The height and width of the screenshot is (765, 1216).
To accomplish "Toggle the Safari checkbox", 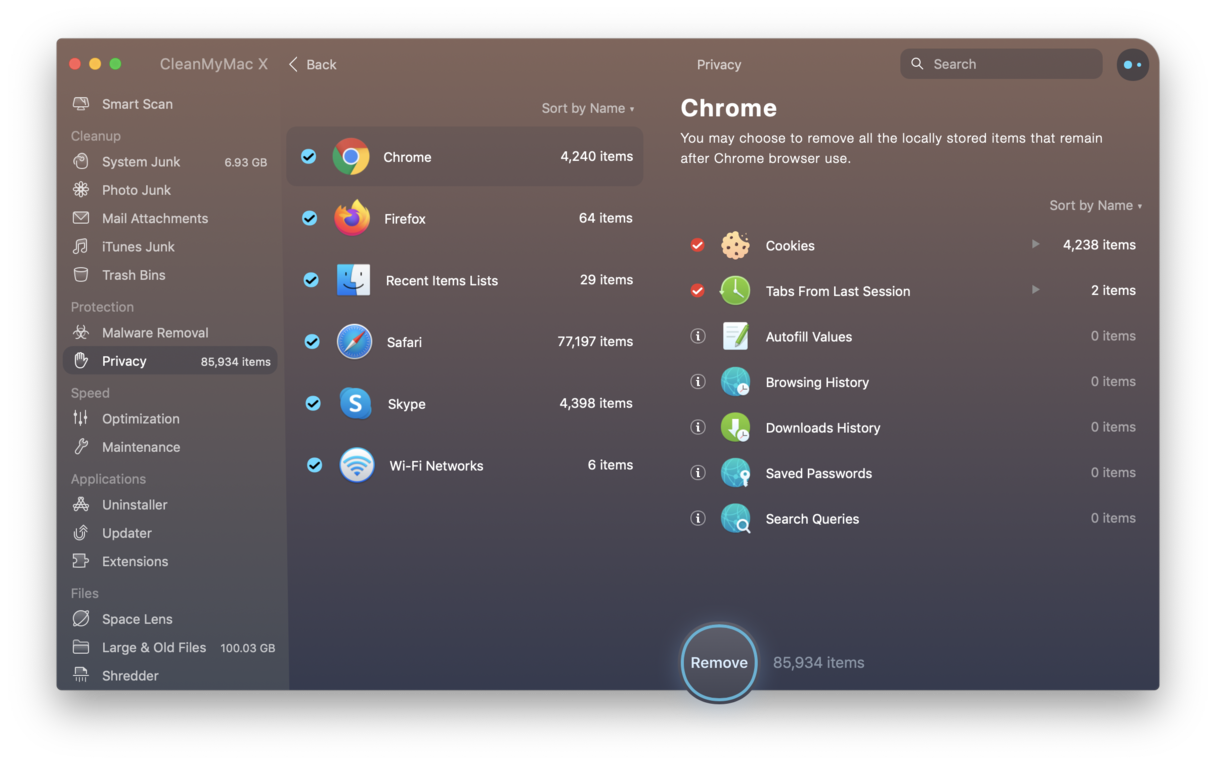I will (312, 342).
